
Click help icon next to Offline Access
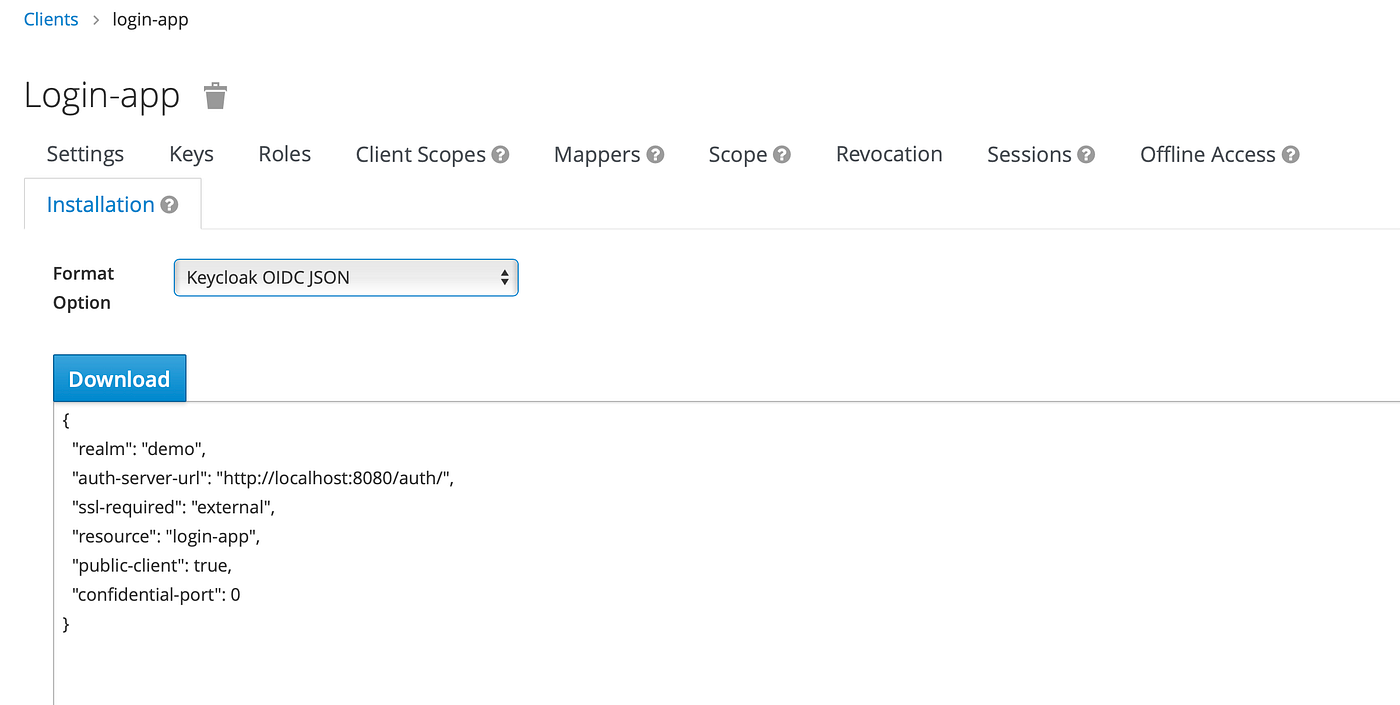(1290, 155)
